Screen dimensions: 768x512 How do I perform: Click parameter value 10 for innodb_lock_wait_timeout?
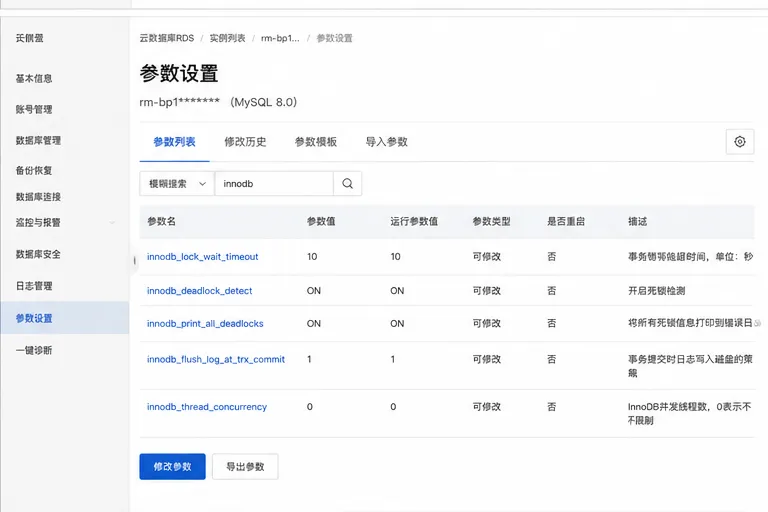[312, 257]
